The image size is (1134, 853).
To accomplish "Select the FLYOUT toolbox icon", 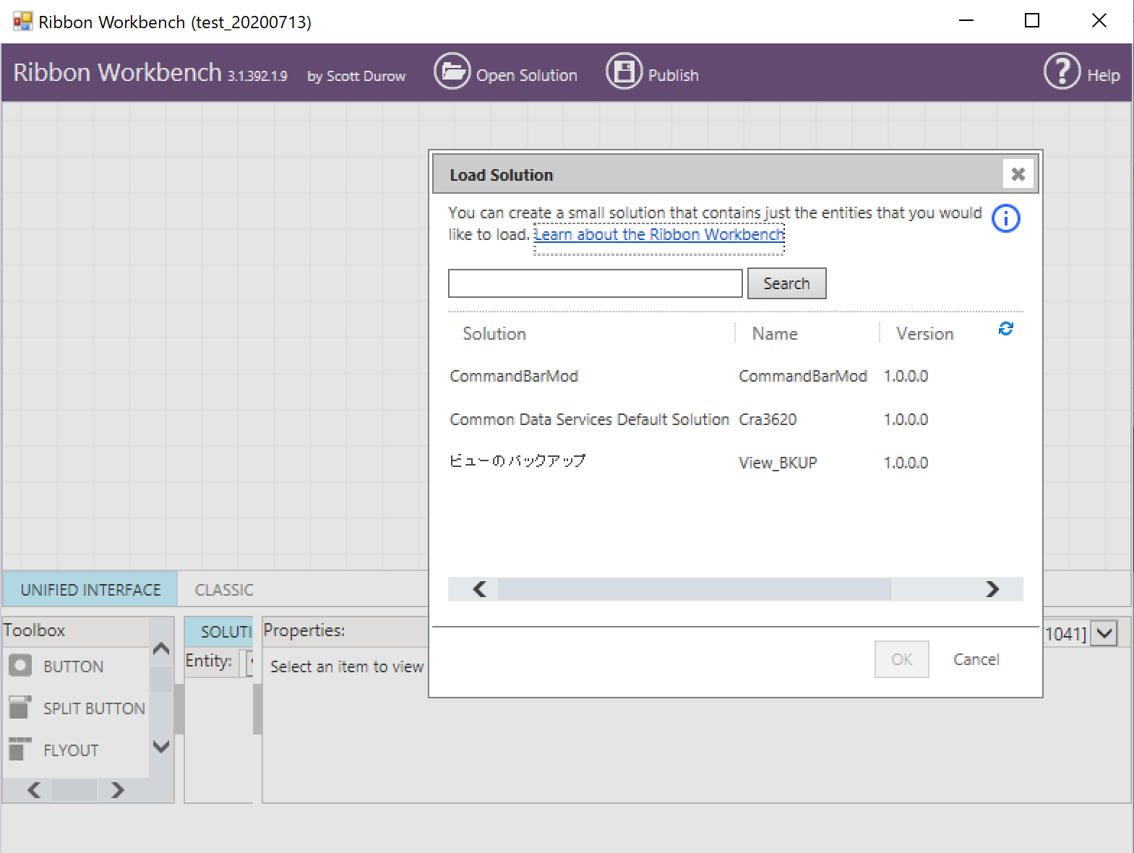I will [20, 750].
